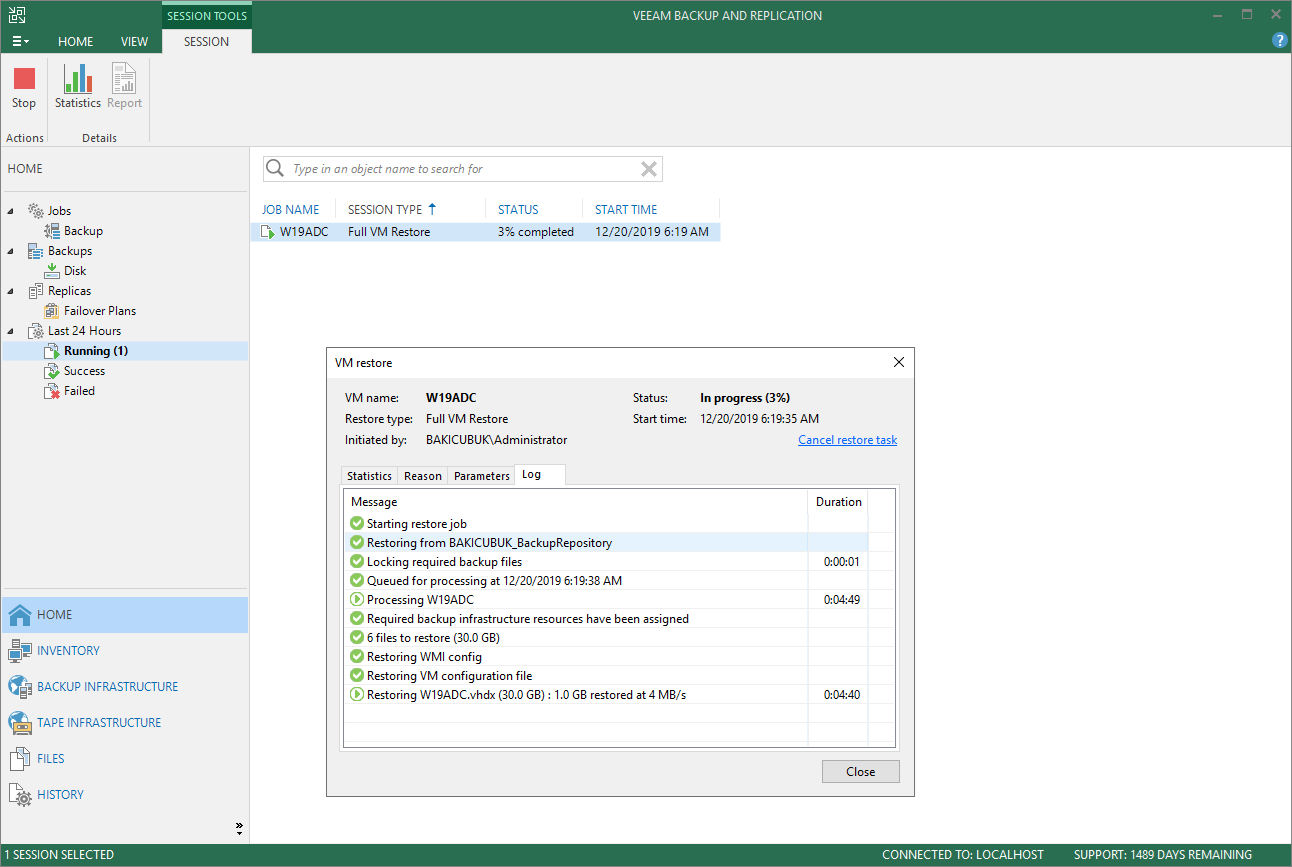Select 'Restoring from BAKICUBUK_BackupRepository' log entry

606,543
